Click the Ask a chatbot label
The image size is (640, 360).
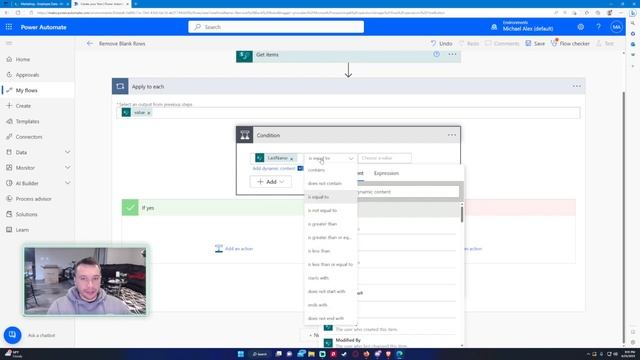pyautogui.click(x=41, y=335)
